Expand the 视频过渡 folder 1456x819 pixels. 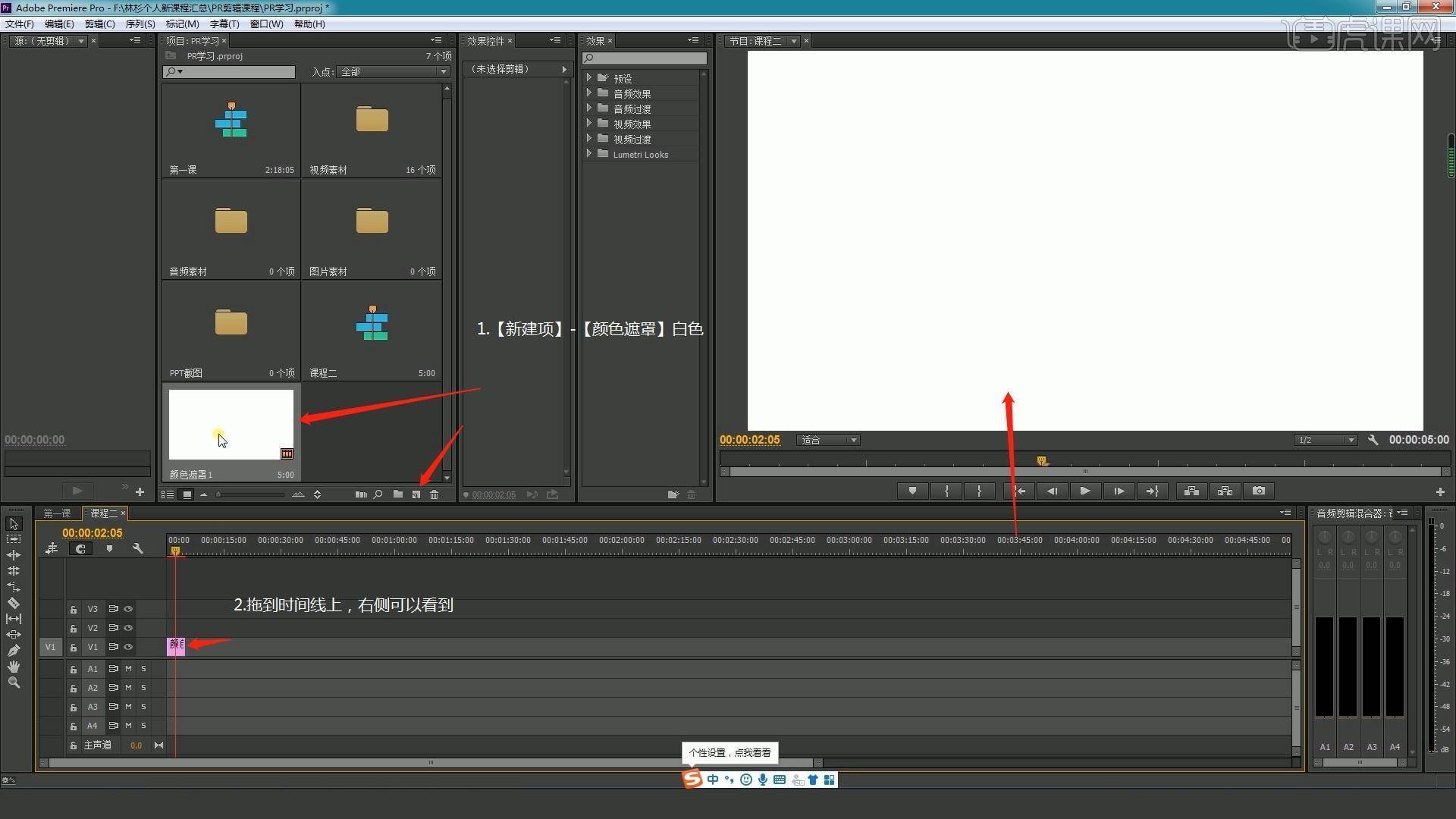point(589,138)
